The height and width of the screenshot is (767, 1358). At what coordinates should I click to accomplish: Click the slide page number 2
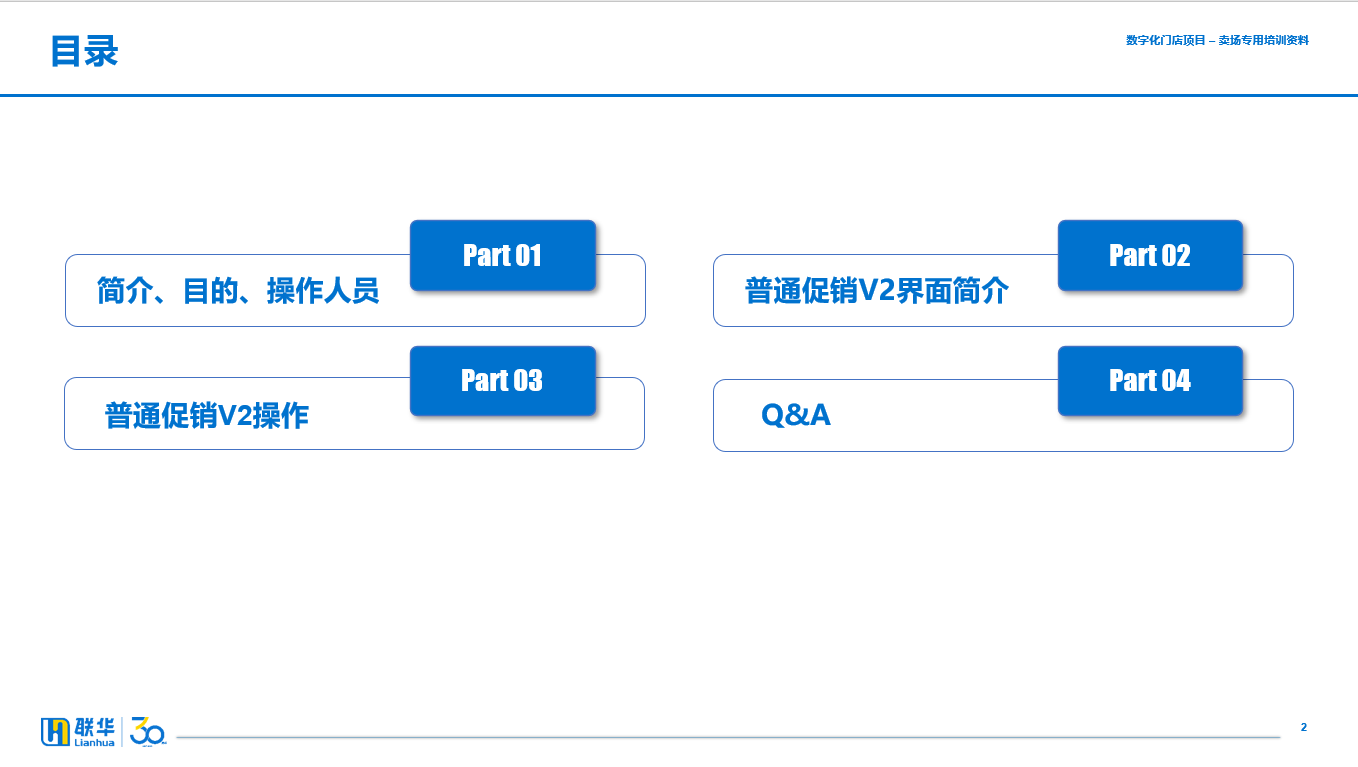click(1303, 727)
